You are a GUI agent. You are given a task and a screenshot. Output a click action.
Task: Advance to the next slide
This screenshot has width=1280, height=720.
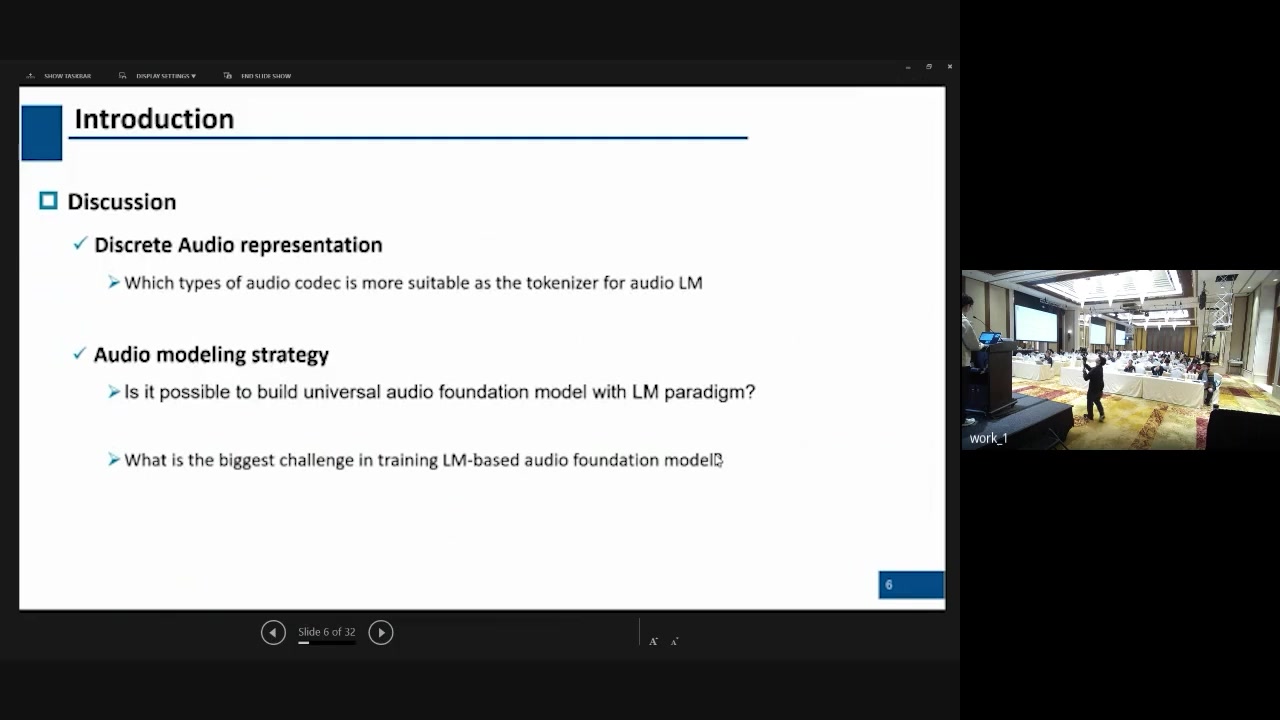(381, 632)
